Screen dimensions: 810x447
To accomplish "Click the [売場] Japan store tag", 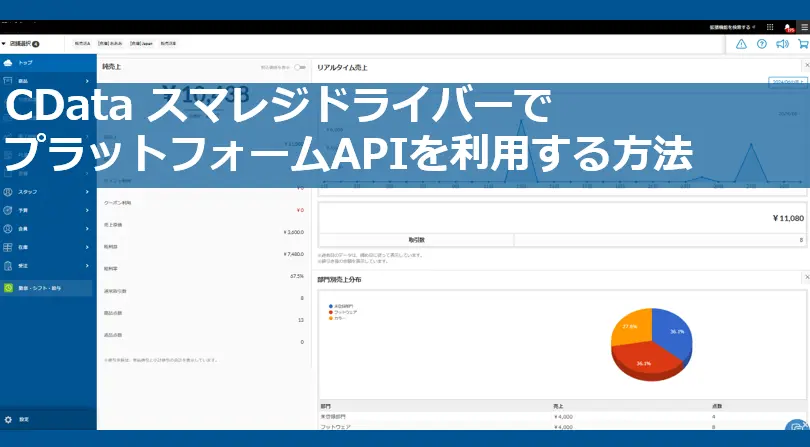I will pos(142,44).
